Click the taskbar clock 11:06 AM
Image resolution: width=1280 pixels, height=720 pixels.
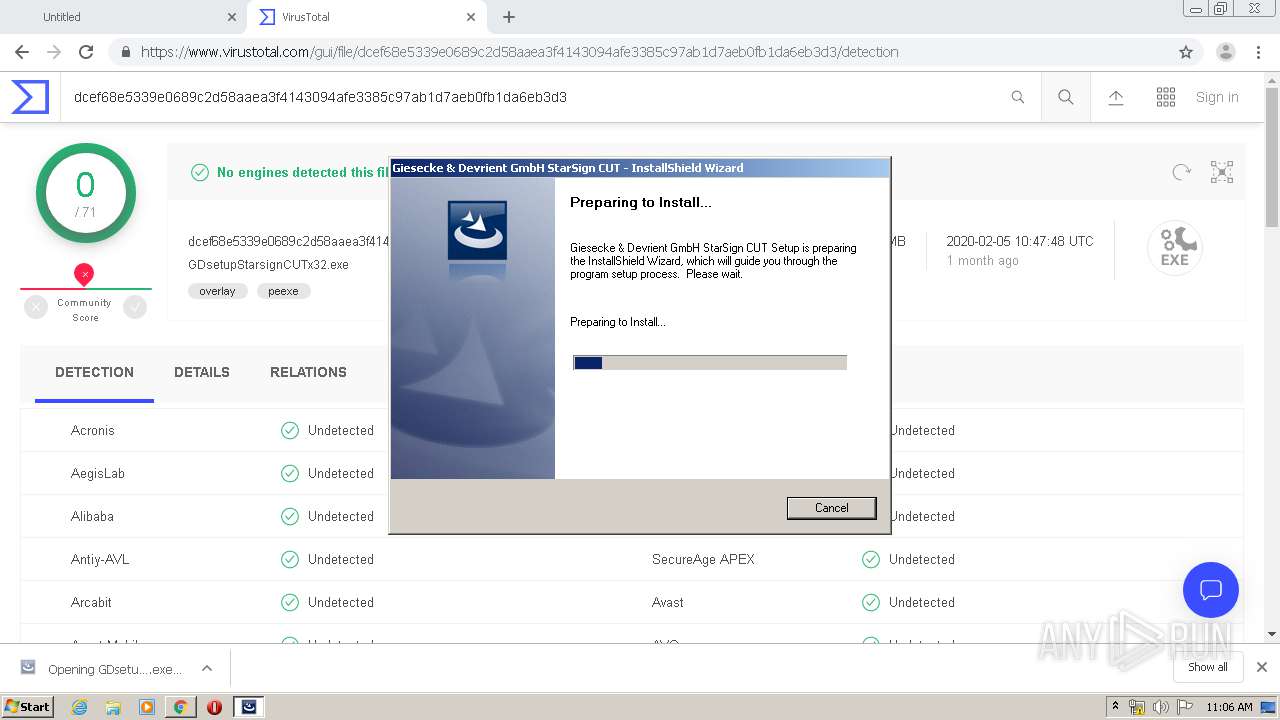click(x=1229, y=707)
